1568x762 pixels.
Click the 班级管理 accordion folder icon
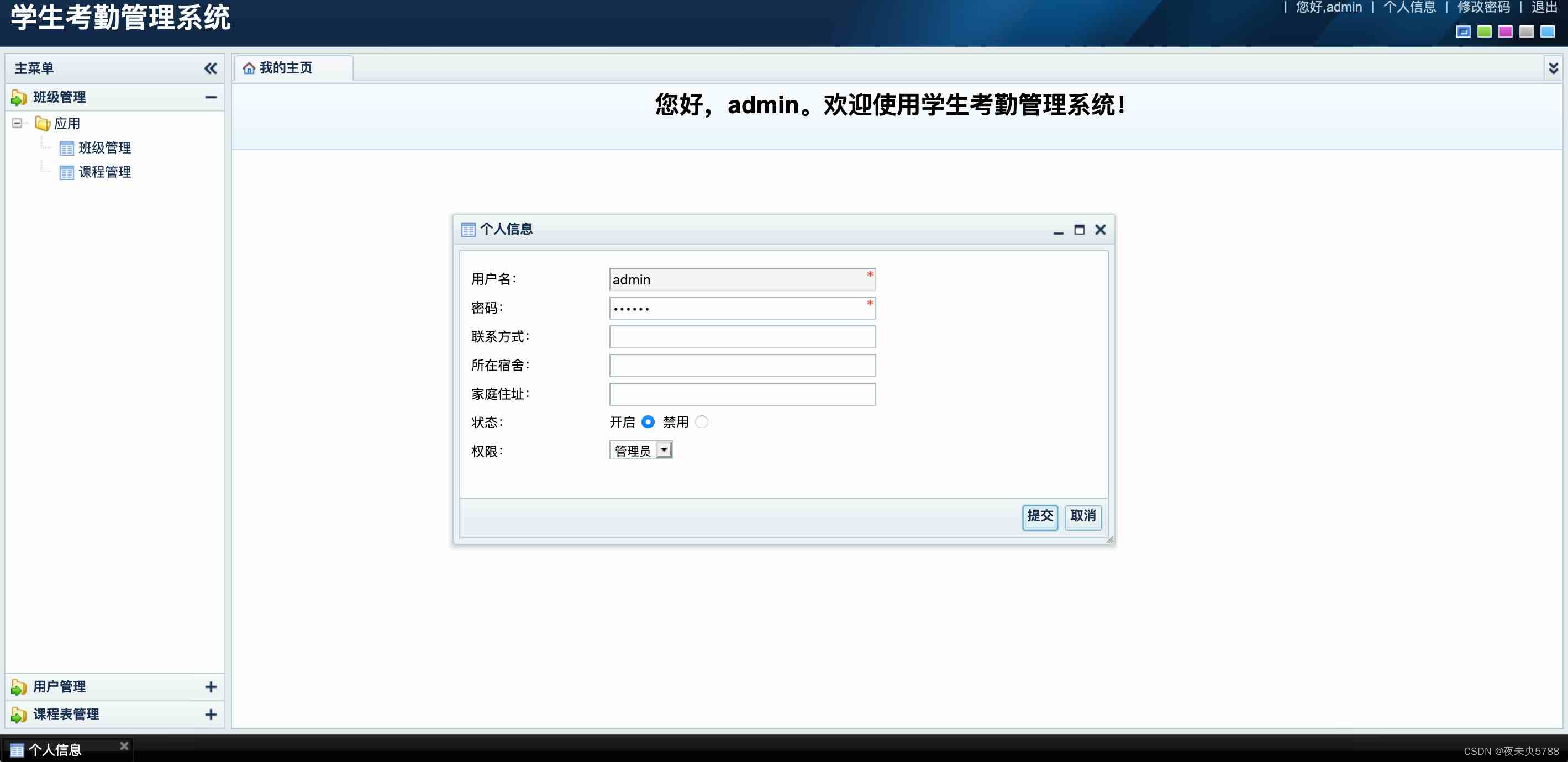coord(18,97)
